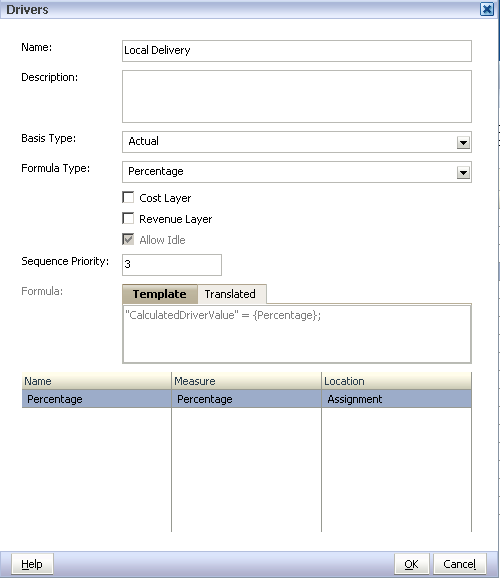Switch to the Template formula tab
Image resolution: width=500 pixels, height=578 pixels.
pyautogui.click(x=160, y=294)
